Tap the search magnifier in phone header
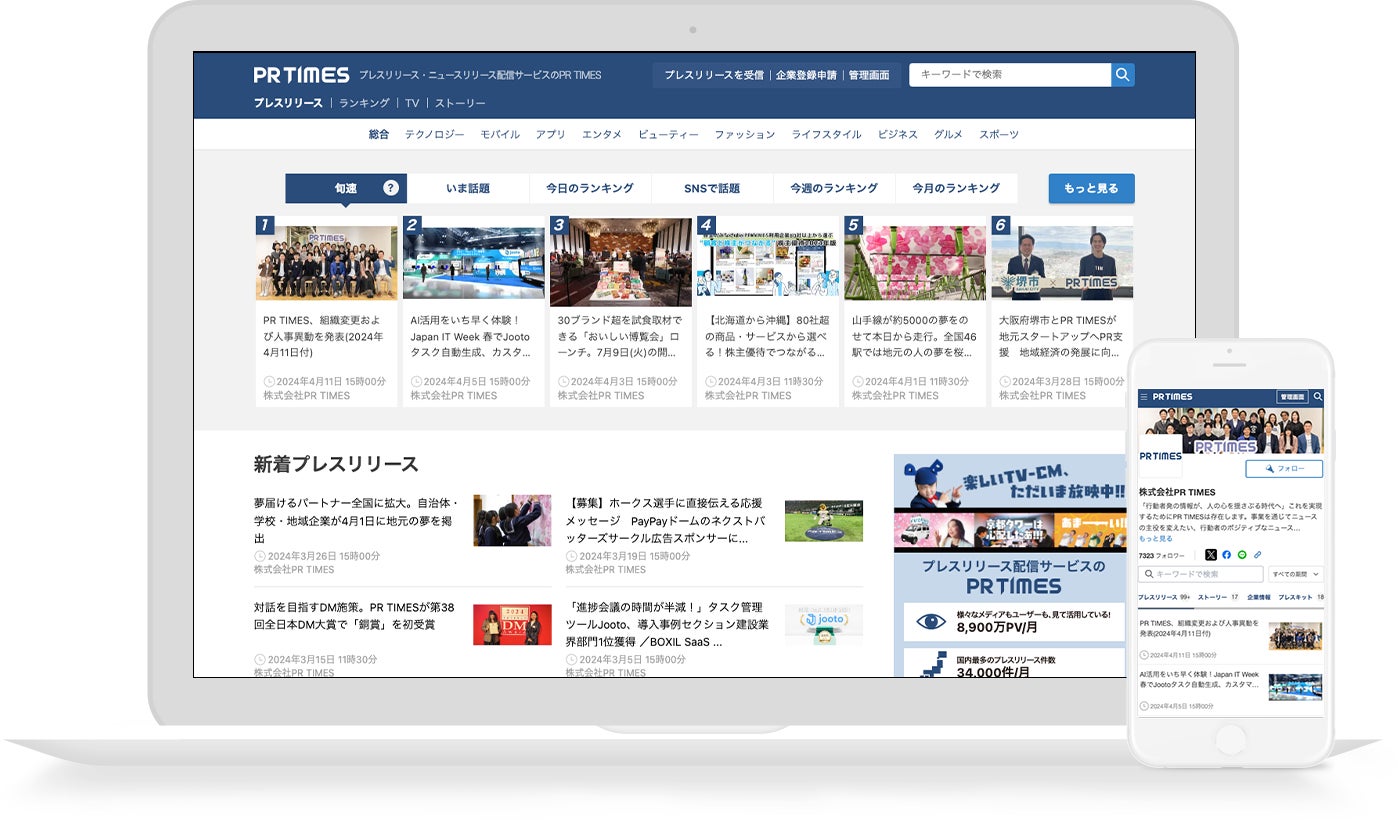This screenshot has width=1398, height=820. coord(1318,397)
